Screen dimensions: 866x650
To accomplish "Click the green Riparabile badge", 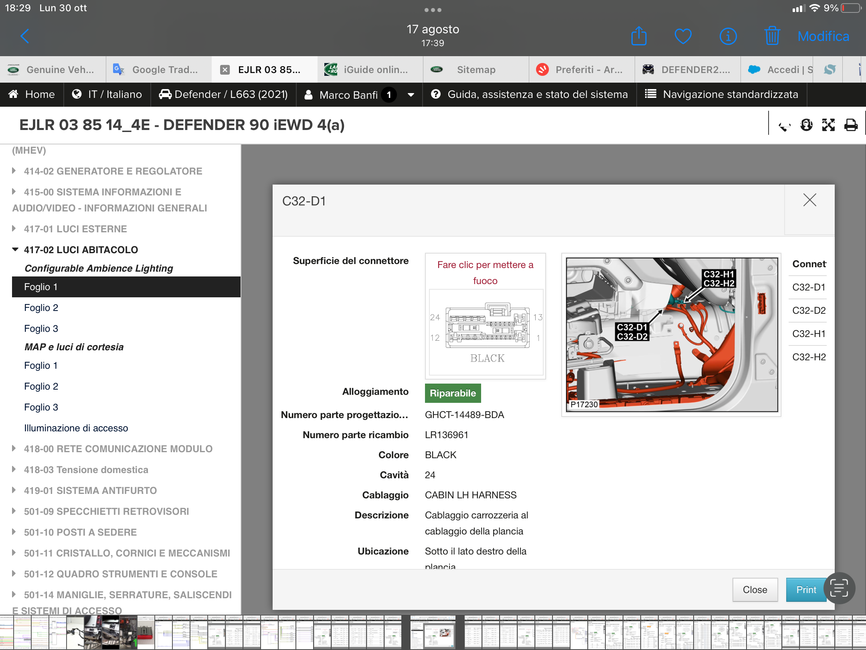I will click(x=453, y=393).
